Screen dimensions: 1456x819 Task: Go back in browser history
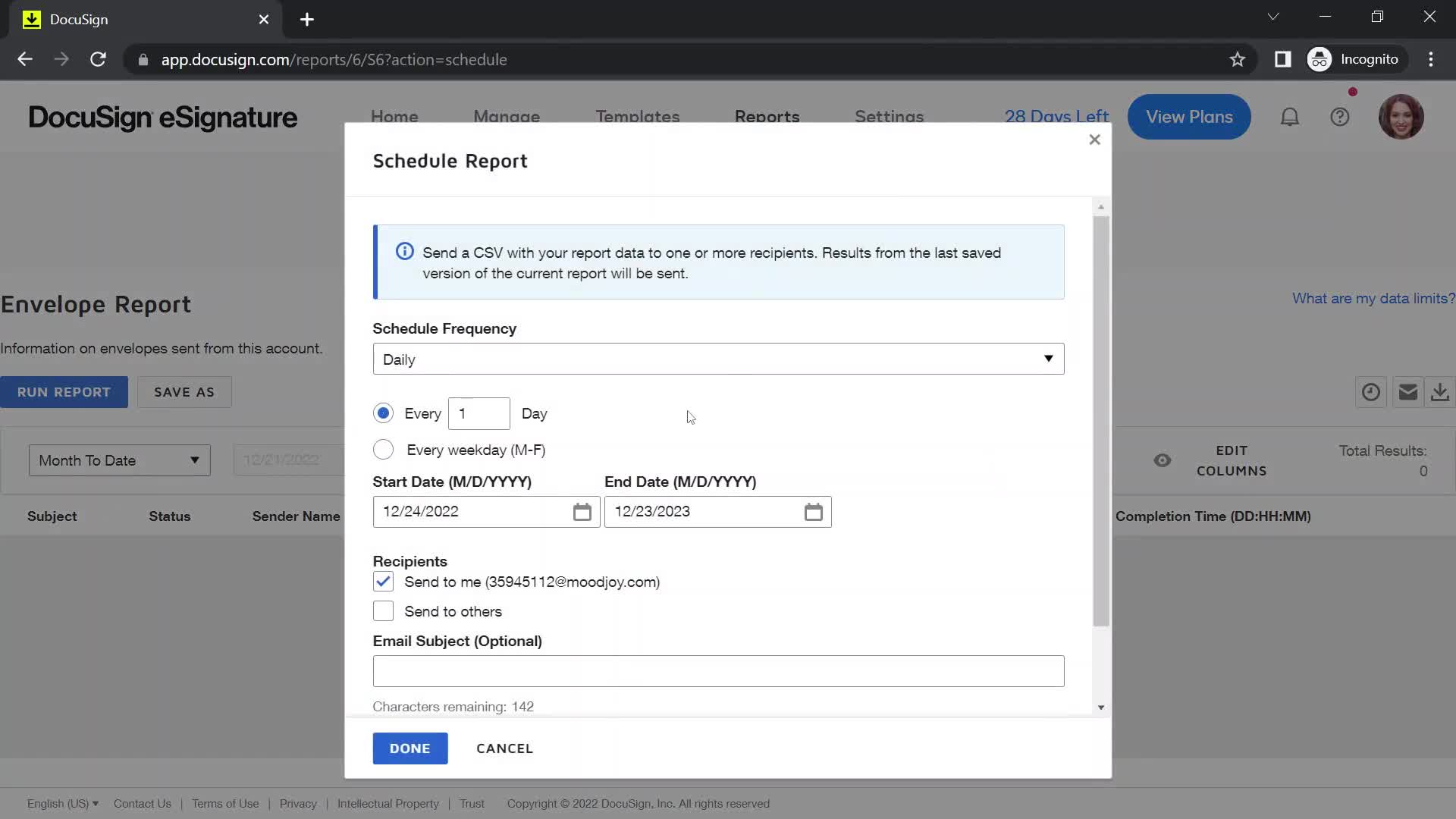25,59
